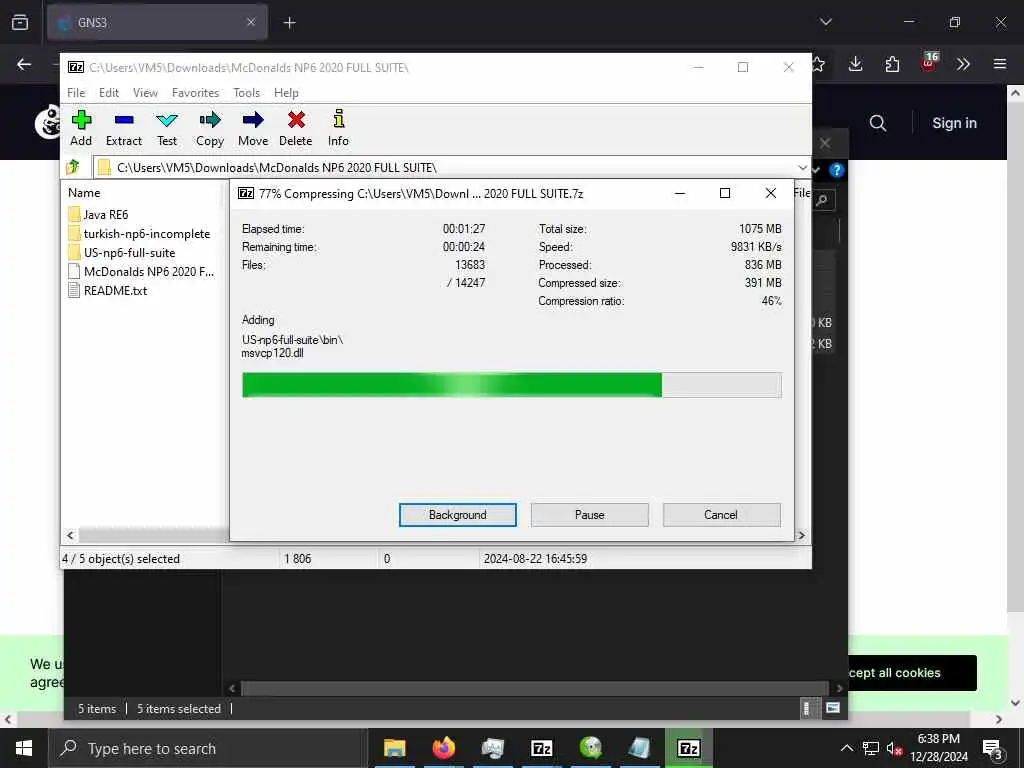Open the File menu in 7-Zip
The width and height of the screenshot is (1024, 768).
coord(76,93)
